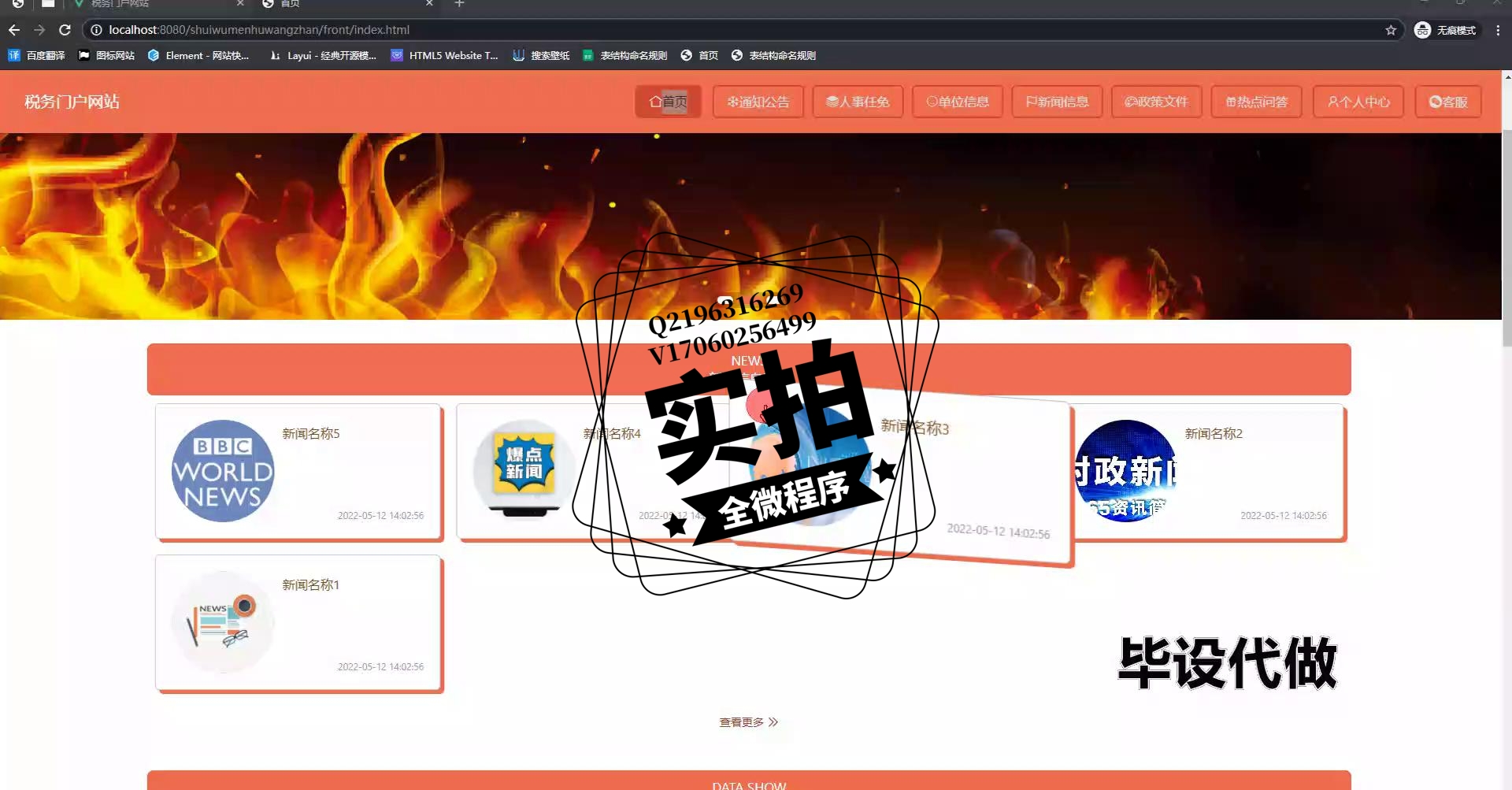Click the DATA SHOW section header
Viewport: 1512px width, 790px height.
point(749,781)
